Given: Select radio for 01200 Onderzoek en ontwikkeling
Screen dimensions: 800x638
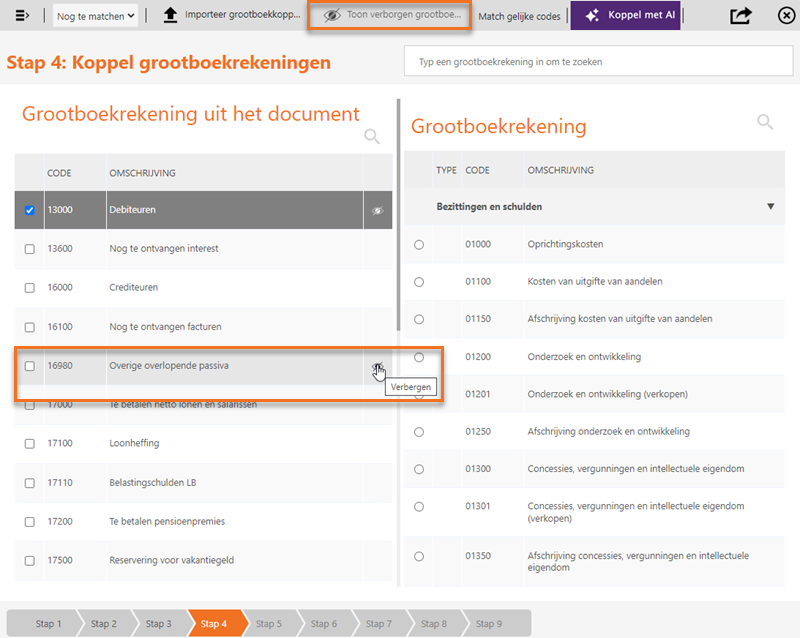Looking at the screenshot, I should (419, 357).
